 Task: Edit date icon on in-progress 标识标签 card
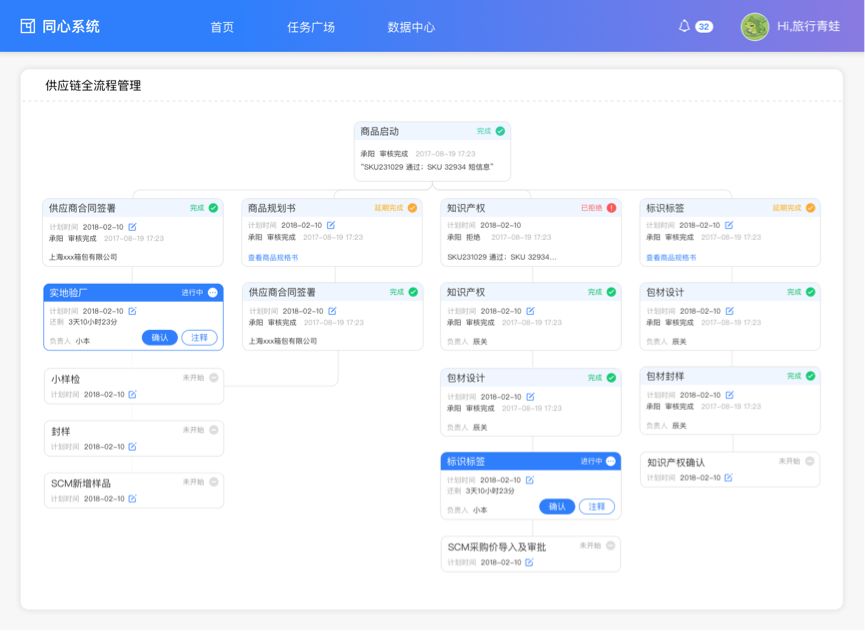530,480
